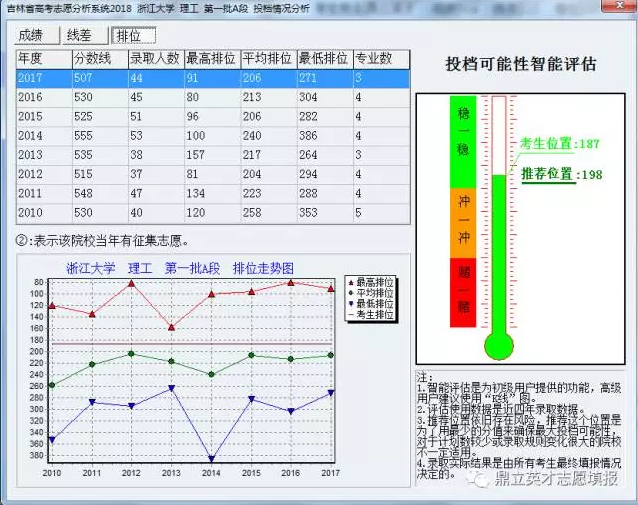
Task: Click the 年度 column header
Action: click(x=44, y=59)
